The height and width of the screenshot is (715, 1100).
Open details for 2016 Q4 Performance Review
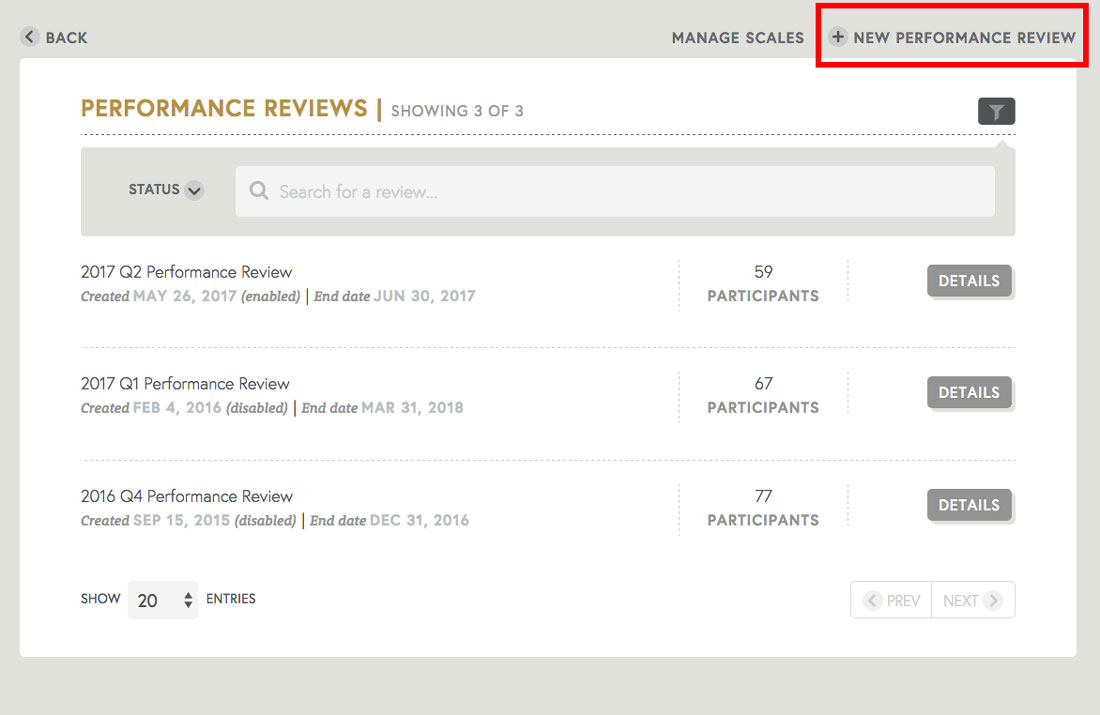tap(969, 505)
